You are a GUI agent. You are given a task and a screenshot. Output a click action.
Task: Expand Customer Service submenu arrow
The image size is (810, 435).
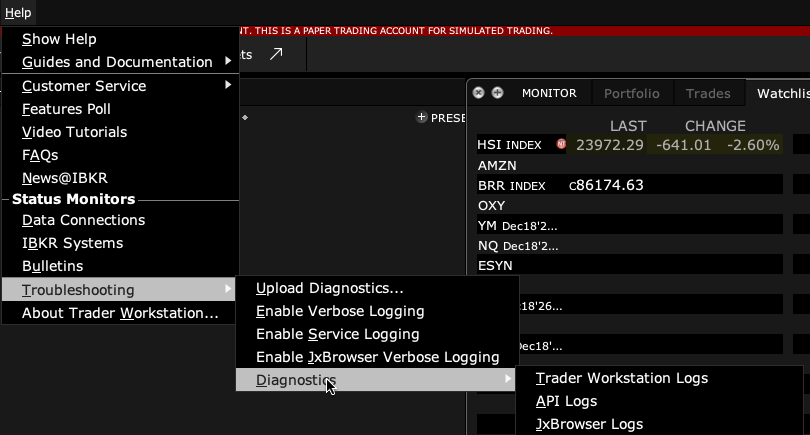pyautogui.click(x=228, y=85)
